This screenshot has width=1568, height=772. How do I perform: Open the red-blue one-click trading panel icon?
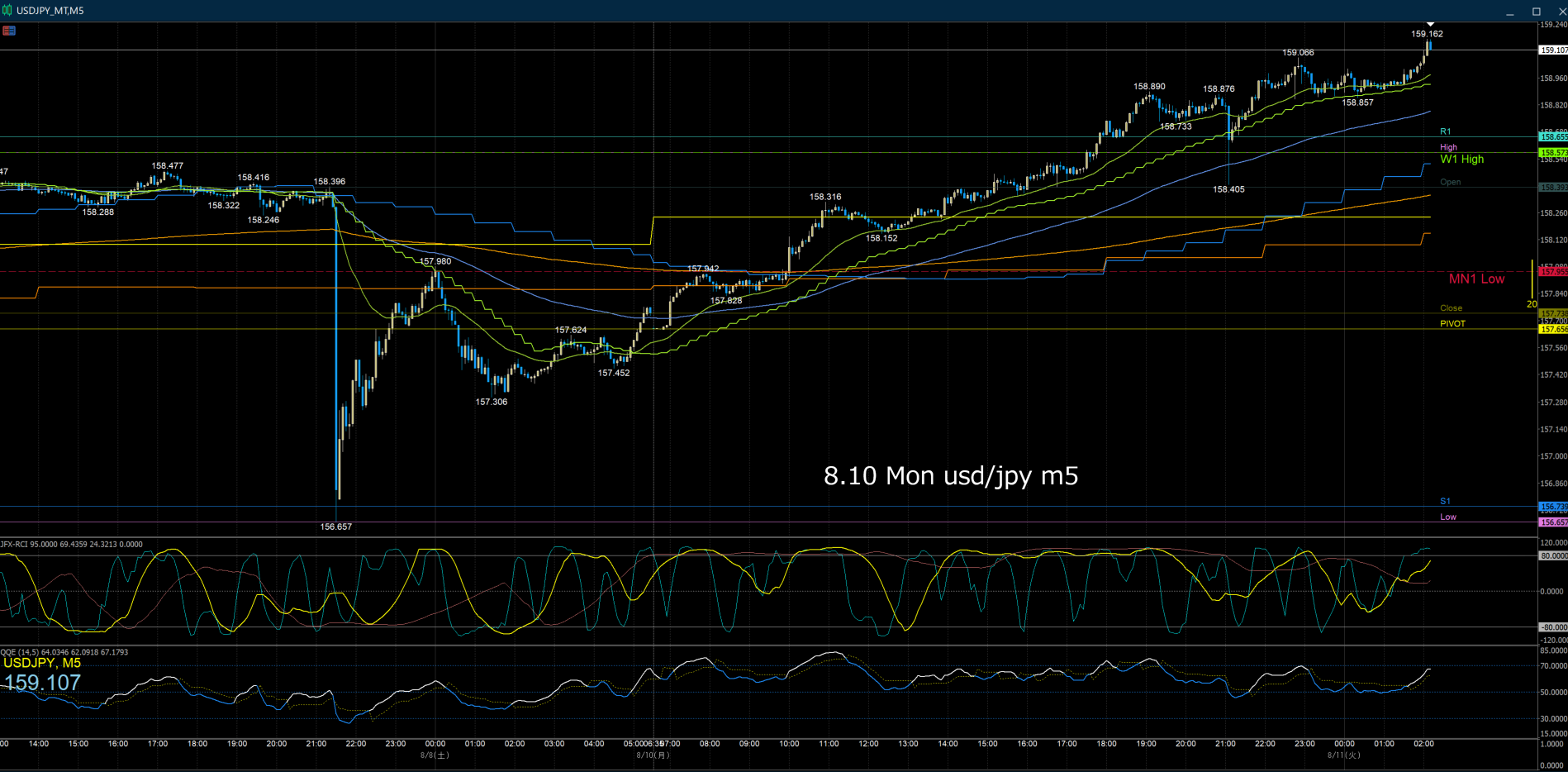tap(9, 31)
